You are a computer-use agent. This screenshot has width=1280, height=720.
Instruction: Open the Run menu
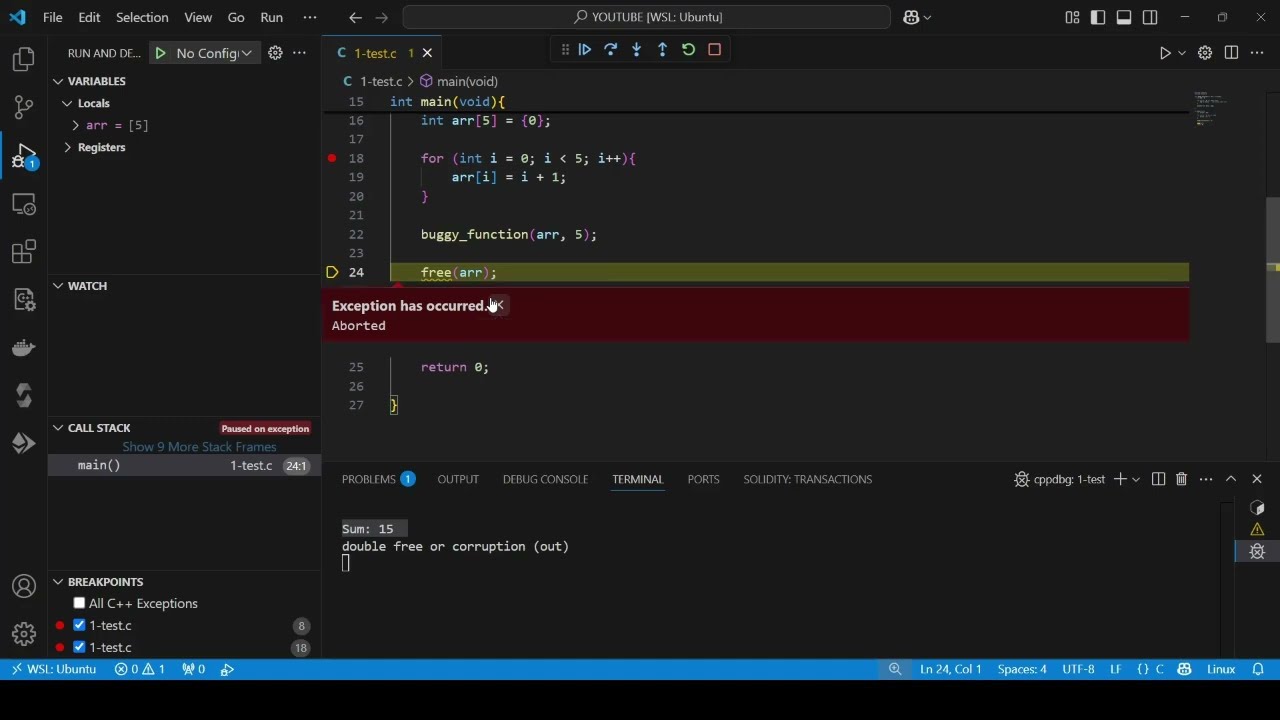point(271,17)
